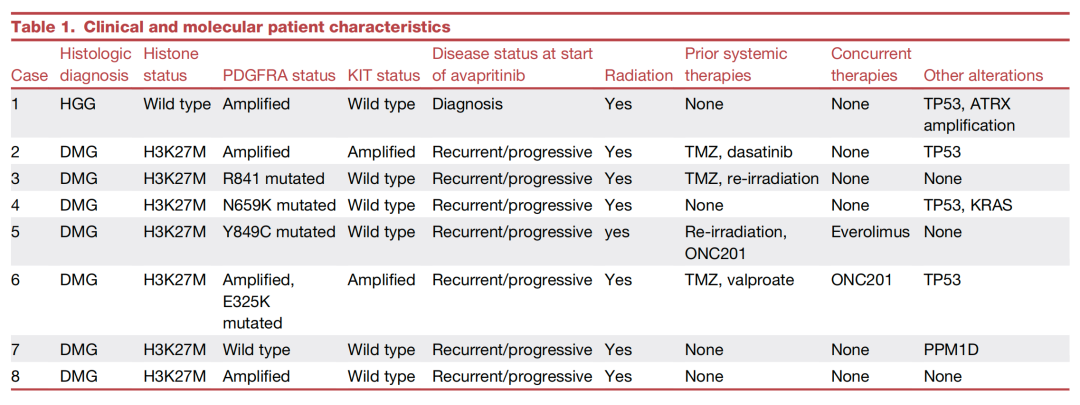
Task: Select the Y849C mutated cell
Action: point(279,232)
